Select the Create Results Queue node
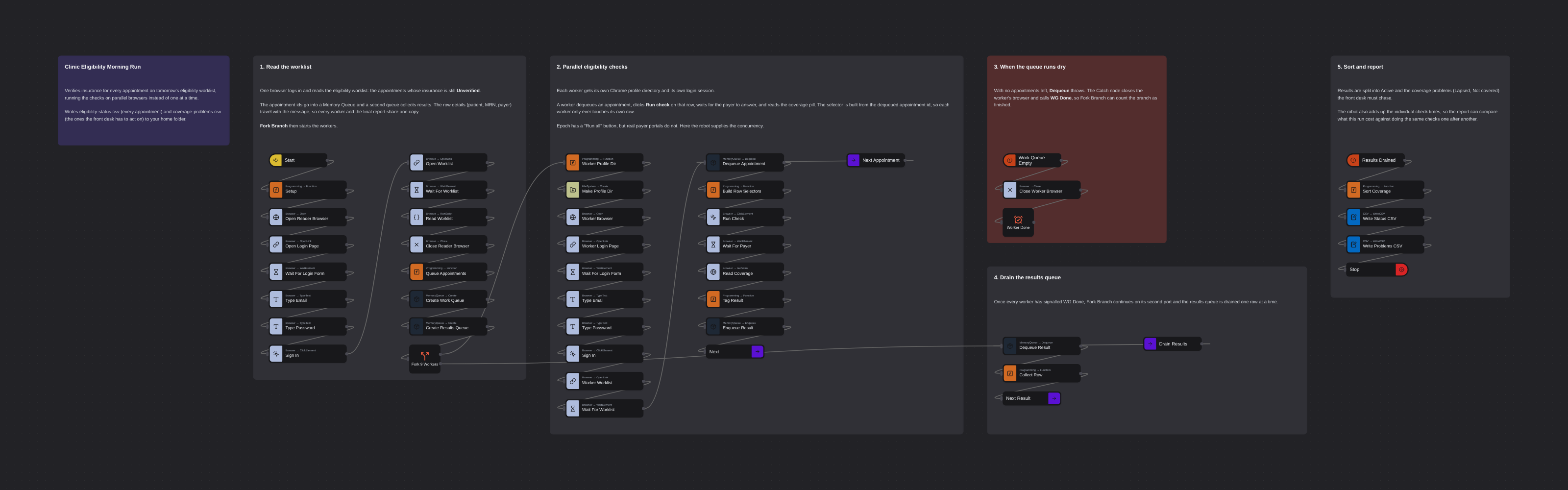Screen dimensions: 1568x490 [x=448, y=326]
